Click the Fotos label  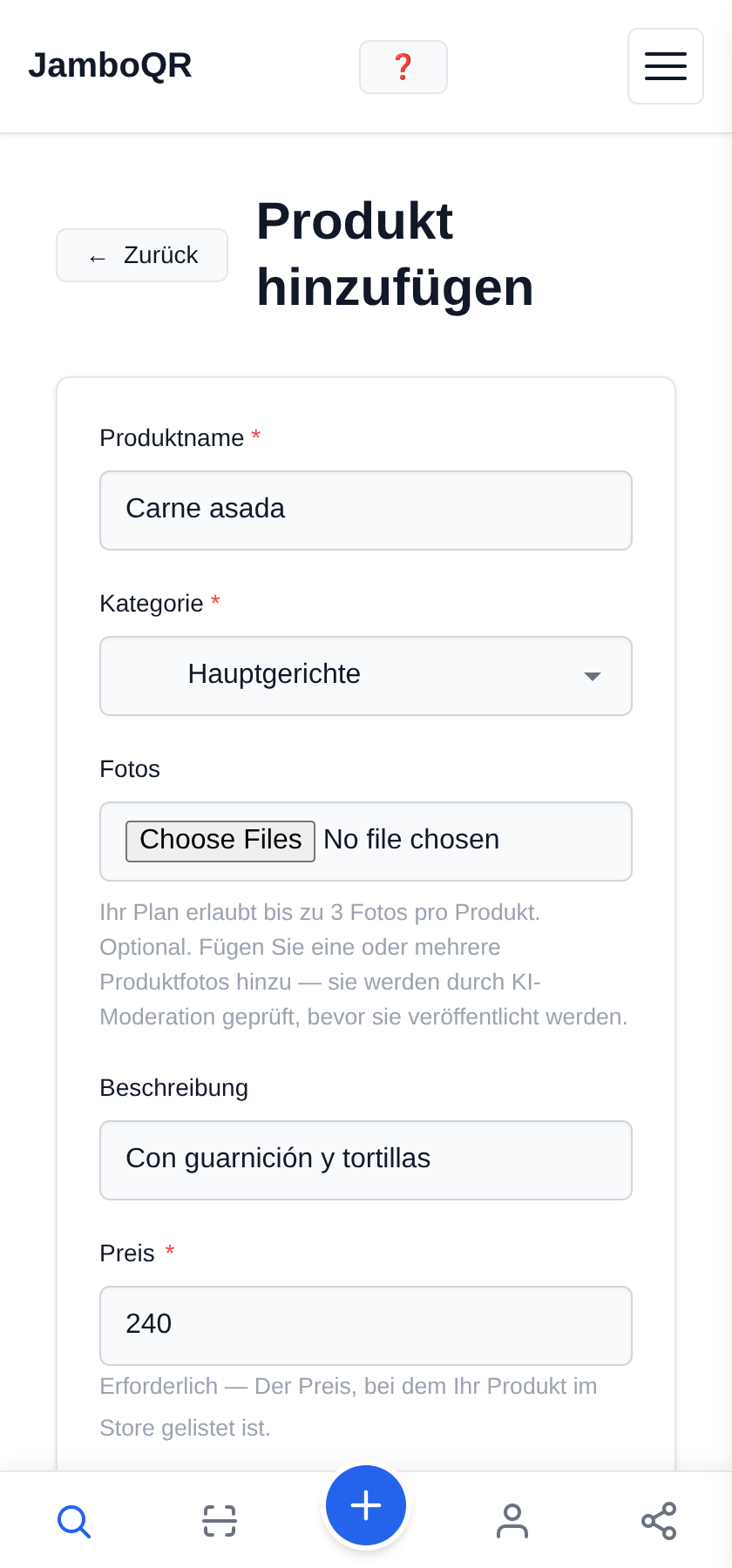[x=130, y=769]
